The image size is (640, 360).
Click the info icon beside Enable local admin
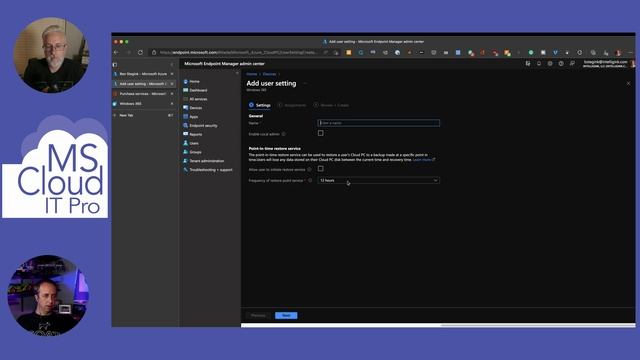pyautogui.click(x=284, y=134)
